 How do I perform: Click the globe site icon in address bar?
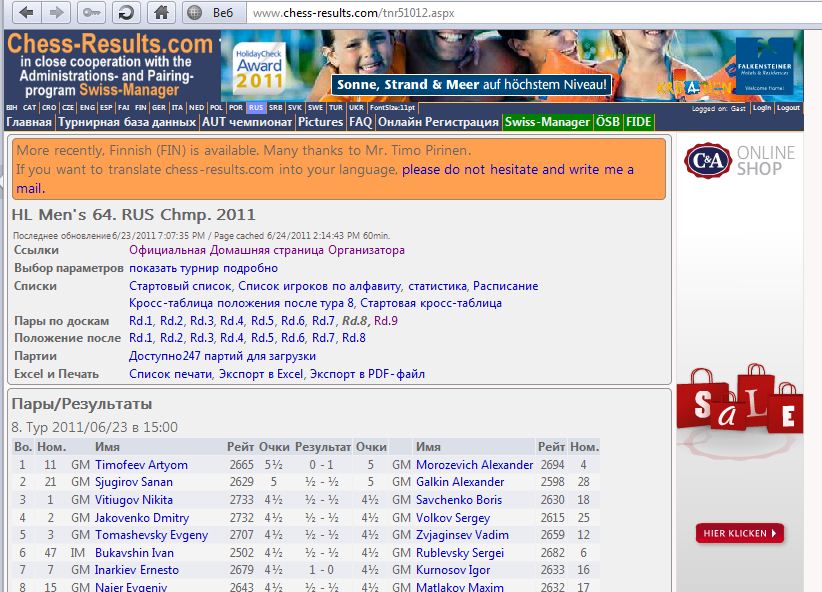pyautogui.click(x=194, y=13)
